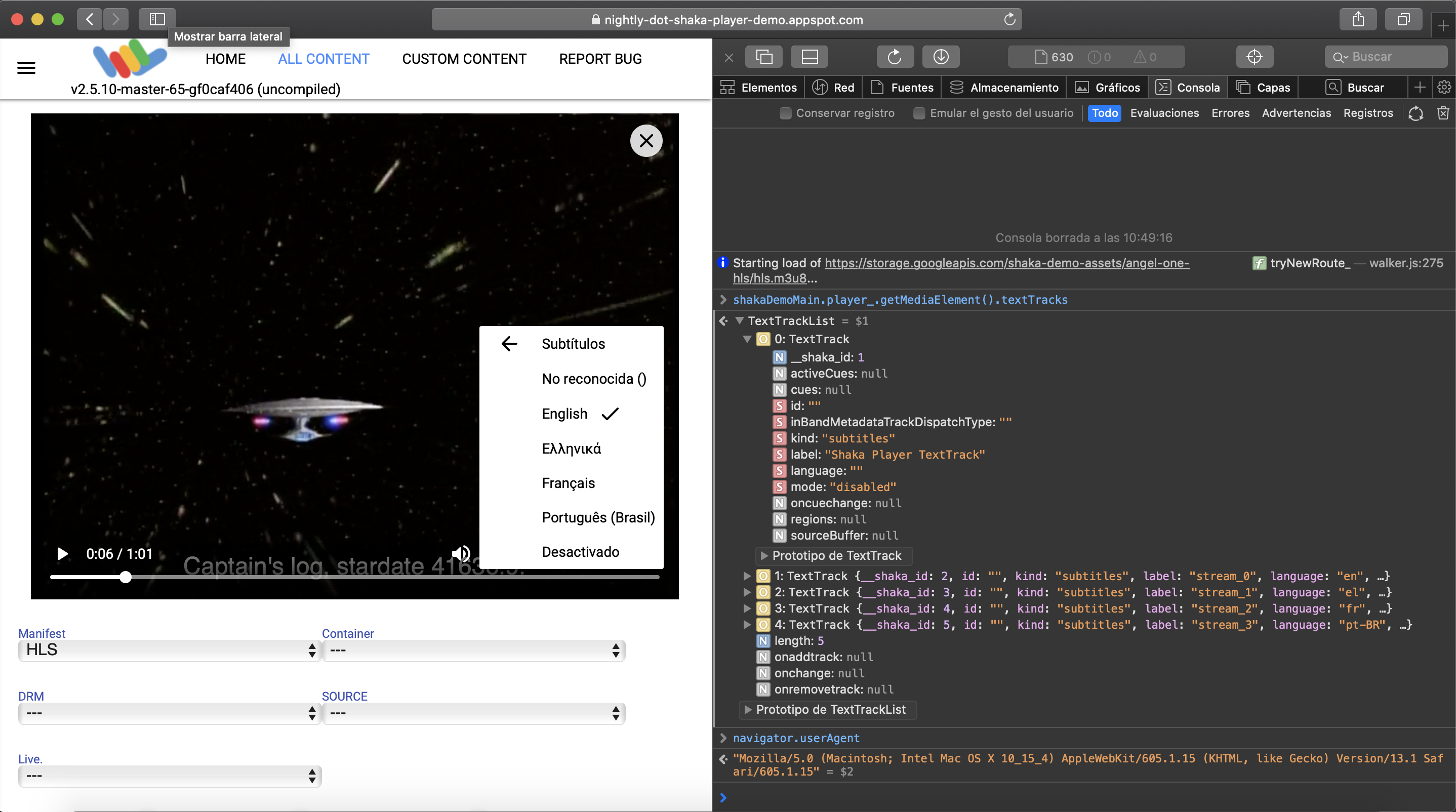
Task: Jump ahead using the video seek bar
Action: [x=396, y=577]
